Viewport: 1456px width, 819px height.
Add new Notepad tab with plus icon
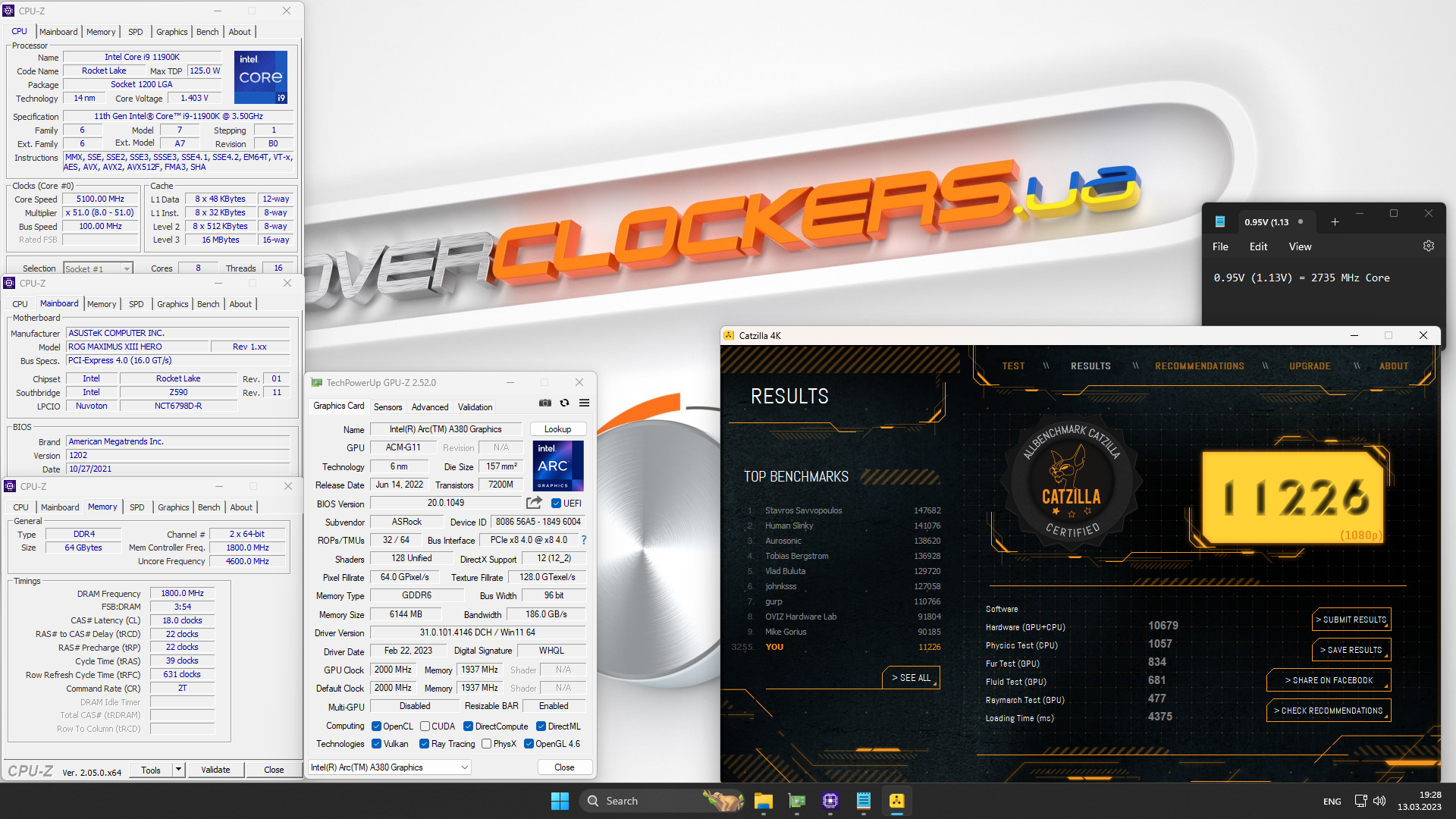(x=1335, y=222)
